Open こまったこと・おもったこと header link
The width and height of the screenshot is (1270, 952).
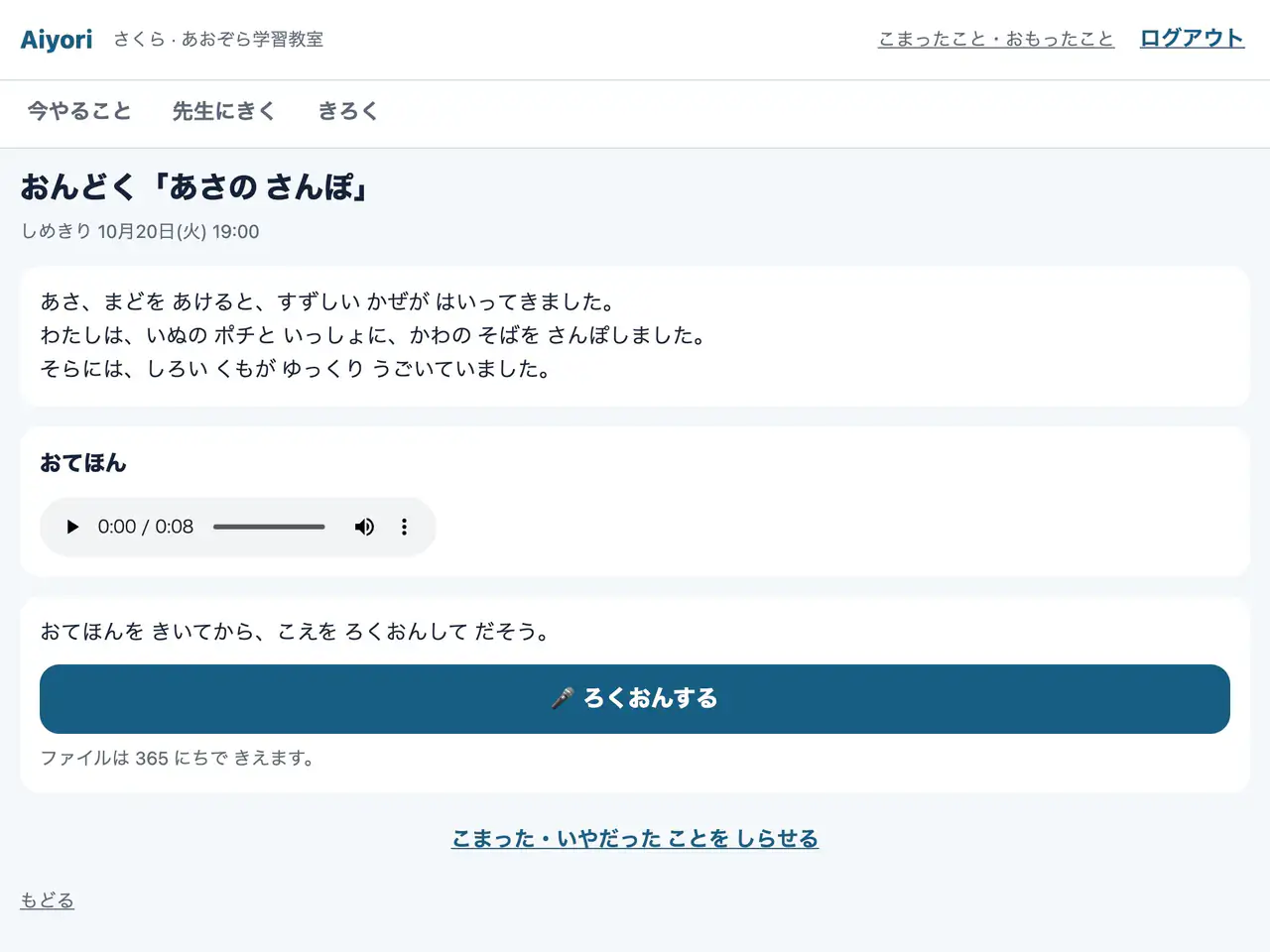point(996,39)
